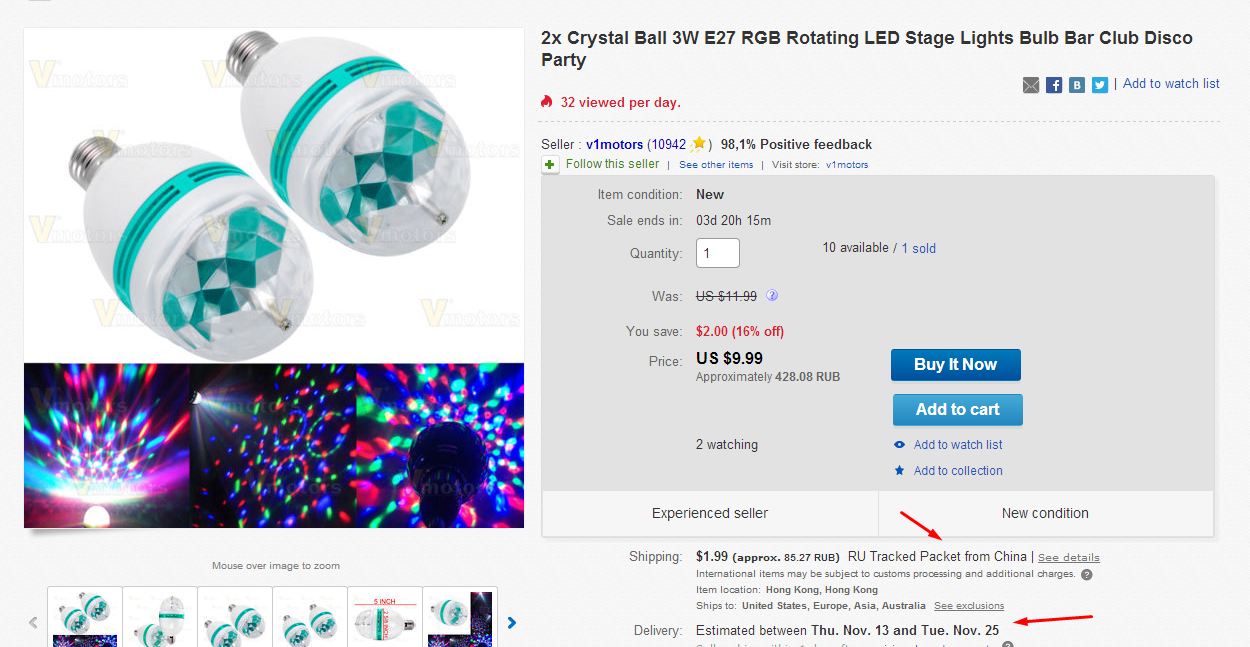This screenshot has width=1250, height=647.
Task: Click the seller feedback star badge
Action: pos(698,144)
